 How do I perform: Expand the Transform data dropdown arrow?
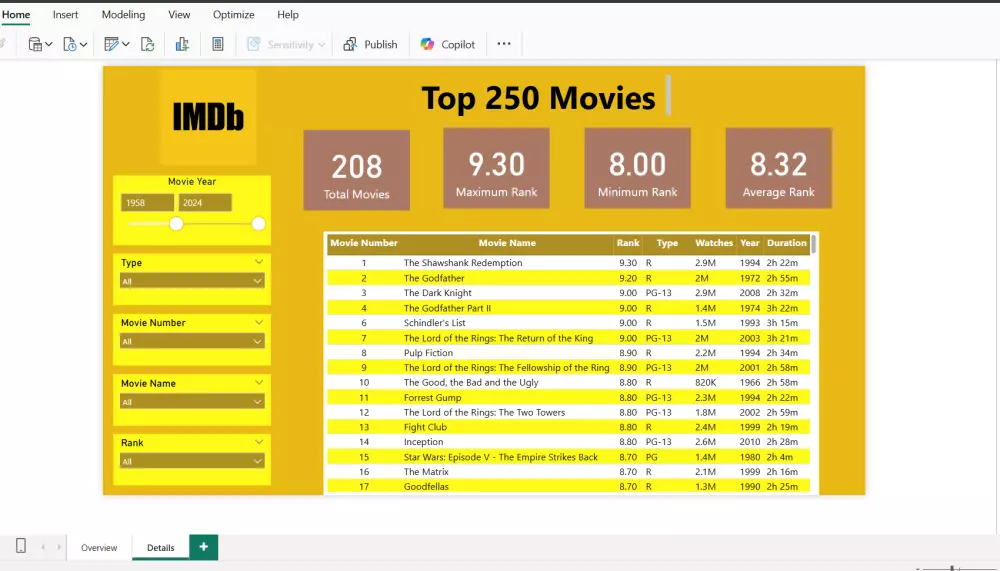[x=126, y=45]
